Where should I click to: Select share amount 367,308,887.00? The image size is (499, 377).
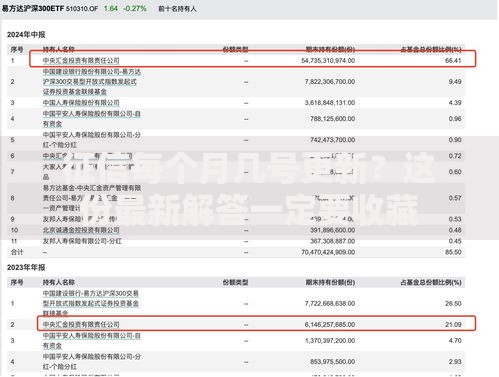coord(332,241)
